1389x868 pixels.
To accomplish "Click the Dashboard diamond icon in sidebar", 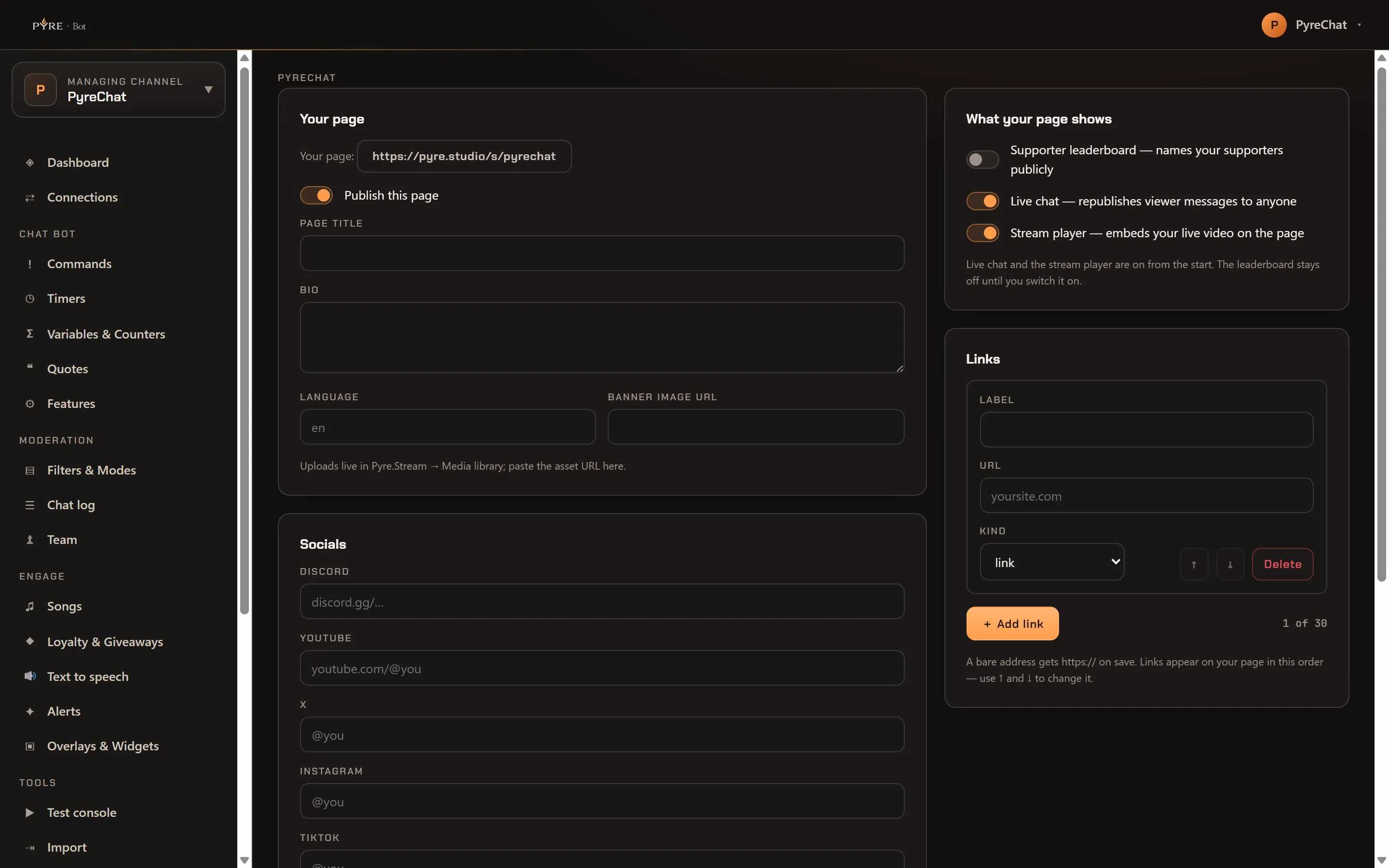I will coord(30,163).
